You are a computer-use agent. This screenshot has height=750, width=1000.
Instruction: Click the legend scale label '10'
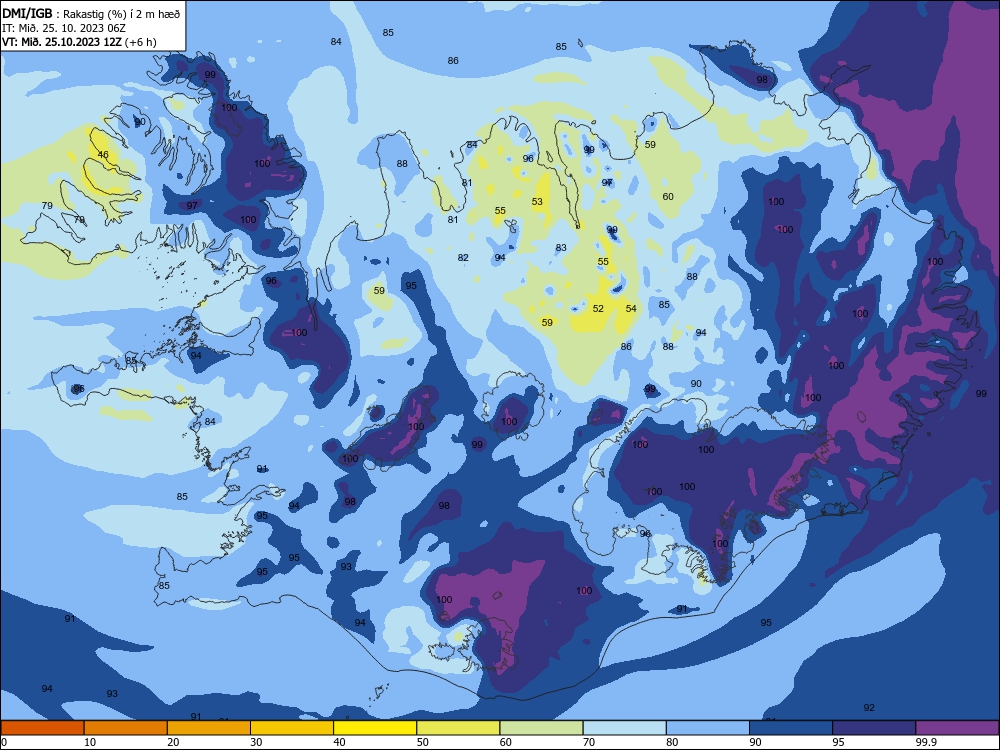[x=90, y=742]
